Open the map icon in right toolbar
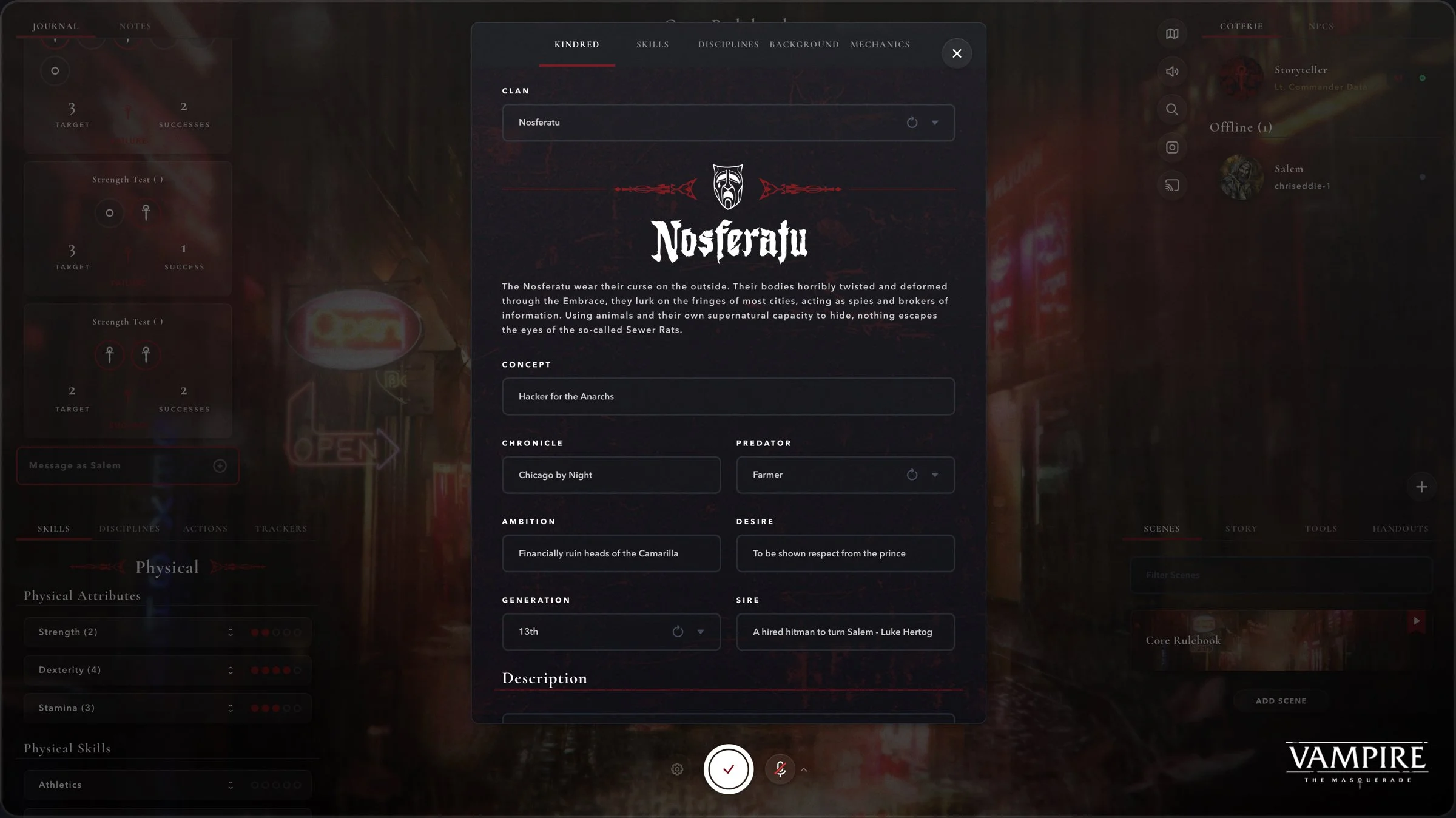The height and width of the screenshot is (818, 1456). point(1172,34)
